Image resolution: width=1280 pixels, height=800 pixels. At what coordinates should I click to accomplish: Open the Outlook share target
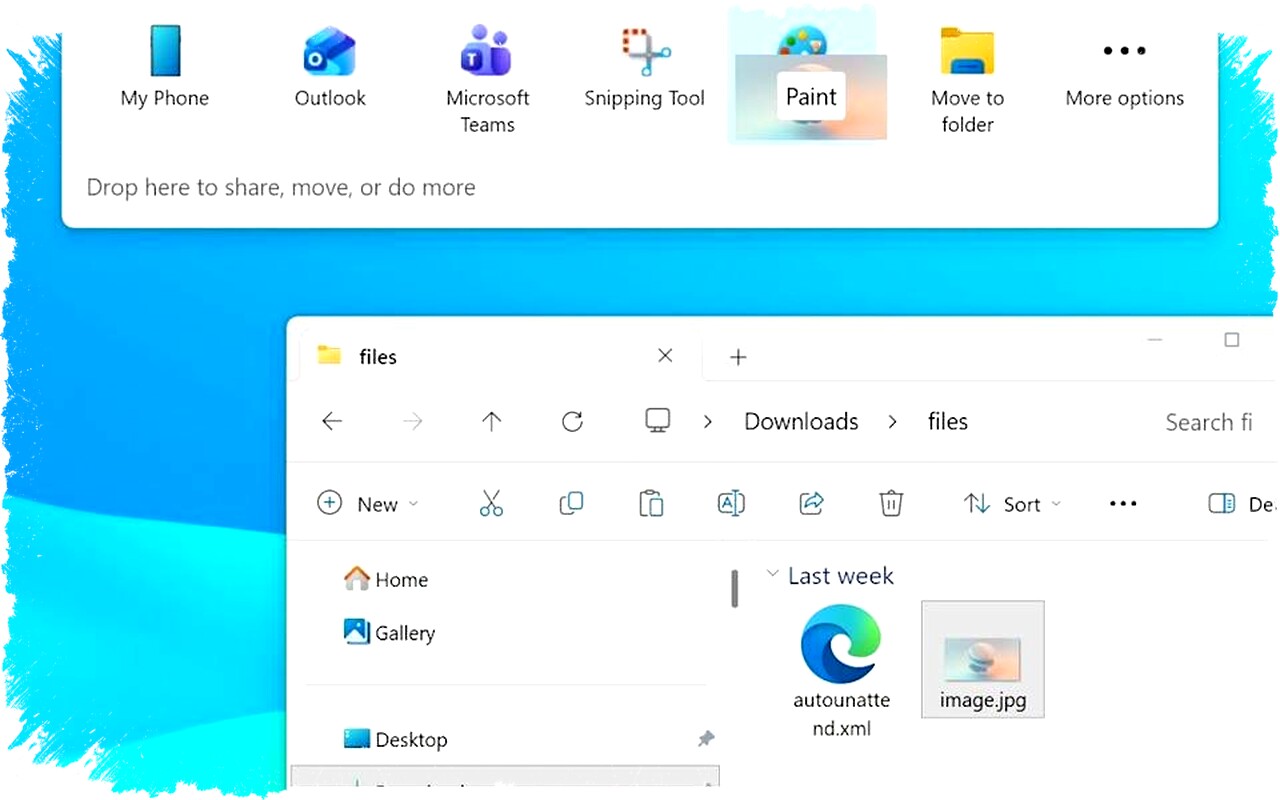329,52
